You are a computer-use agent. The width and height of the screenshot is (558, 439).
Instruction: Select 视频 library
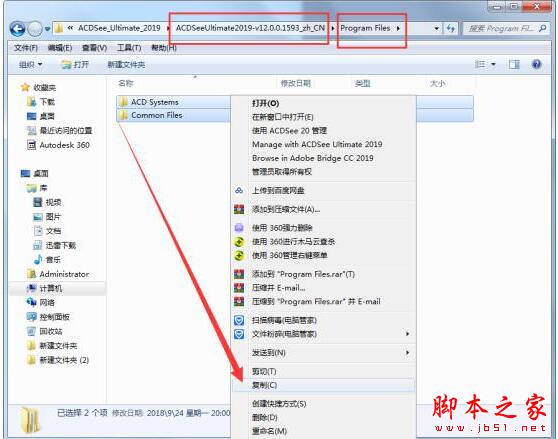tap(47, 202)
